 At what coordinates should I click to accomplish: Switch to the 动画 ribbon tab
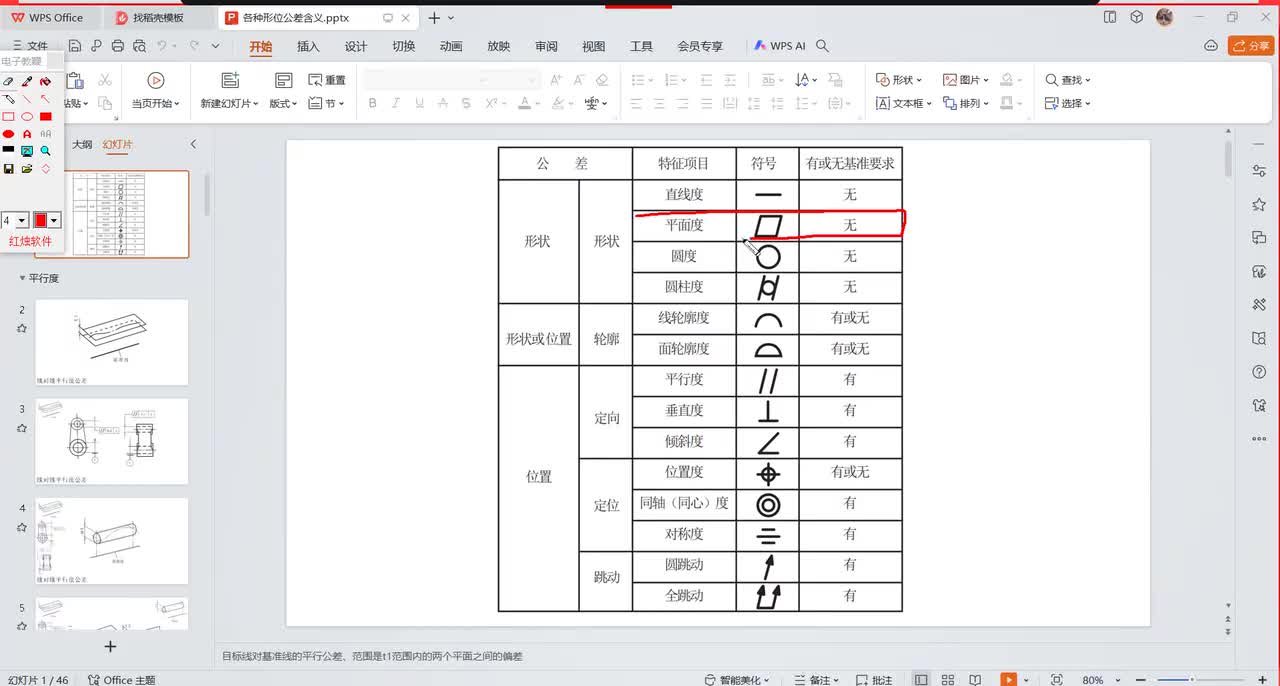tap(451, 46)
